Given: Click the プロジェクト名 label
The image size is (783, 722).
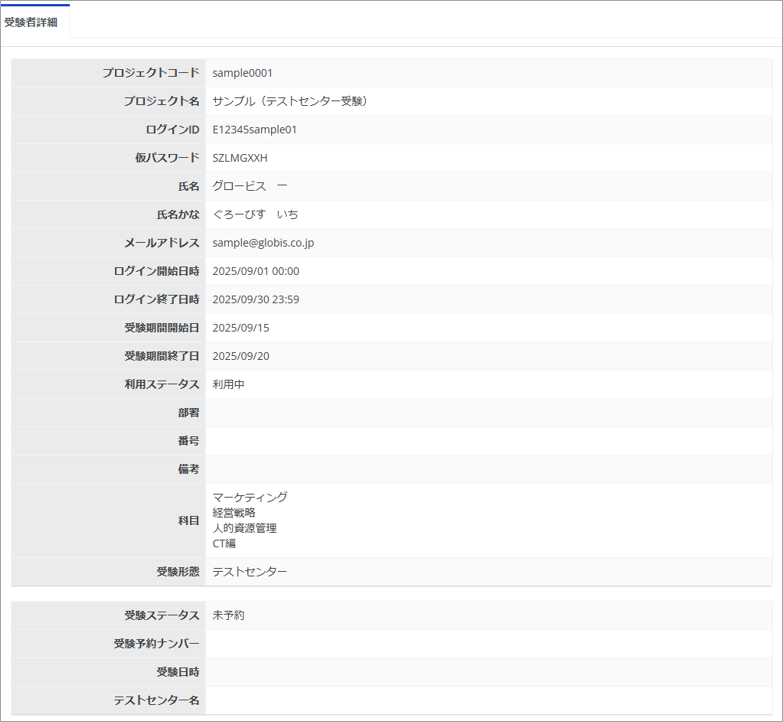Looking at the screenshot, I should click(162, 101).
